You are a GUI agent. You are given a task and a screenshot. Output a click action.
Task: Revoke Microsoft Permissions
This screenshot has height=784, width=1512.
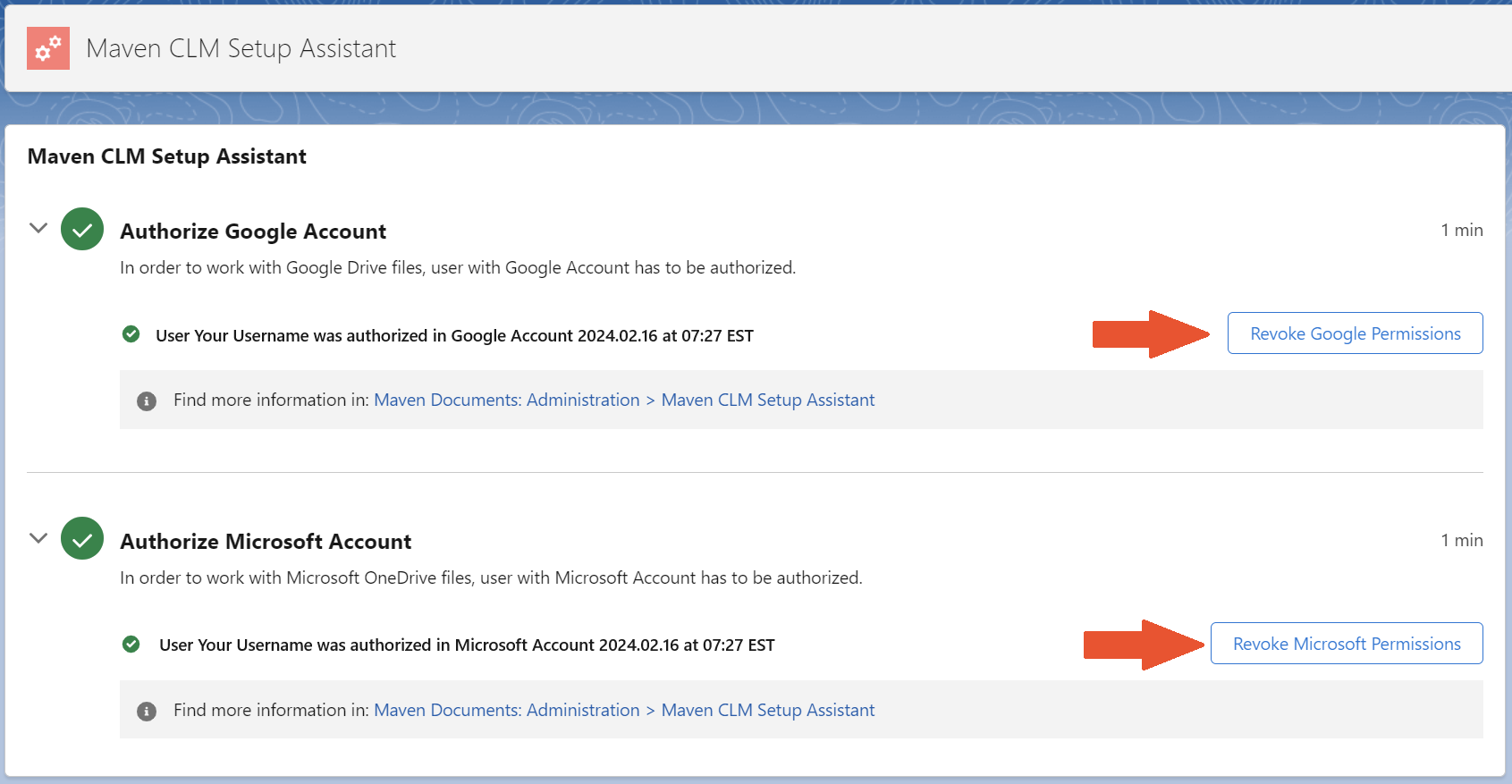(x=1347, y=644)
